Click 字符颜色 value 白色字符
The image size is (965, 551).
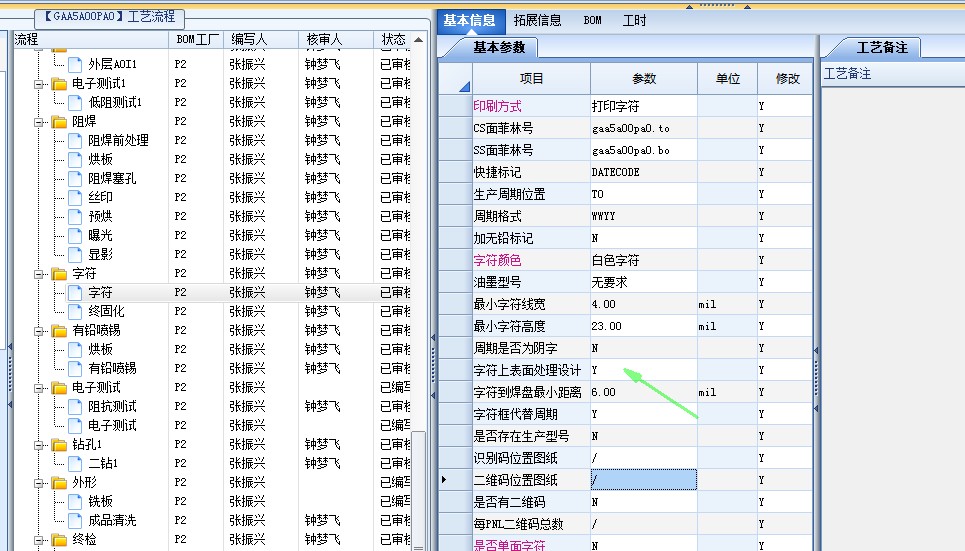(x=616, y=260)
